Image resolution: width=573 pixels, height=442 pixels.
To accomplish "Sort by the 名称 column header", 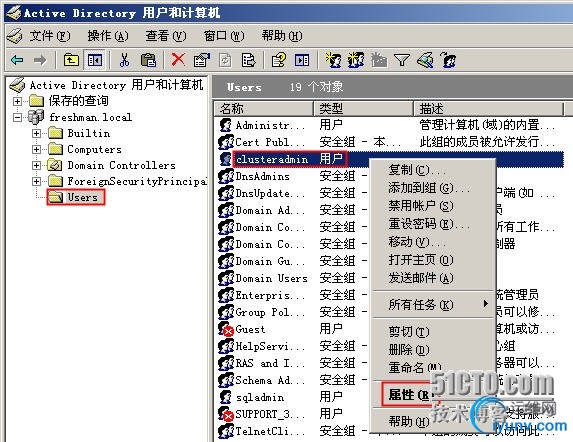I will (263, 108).
